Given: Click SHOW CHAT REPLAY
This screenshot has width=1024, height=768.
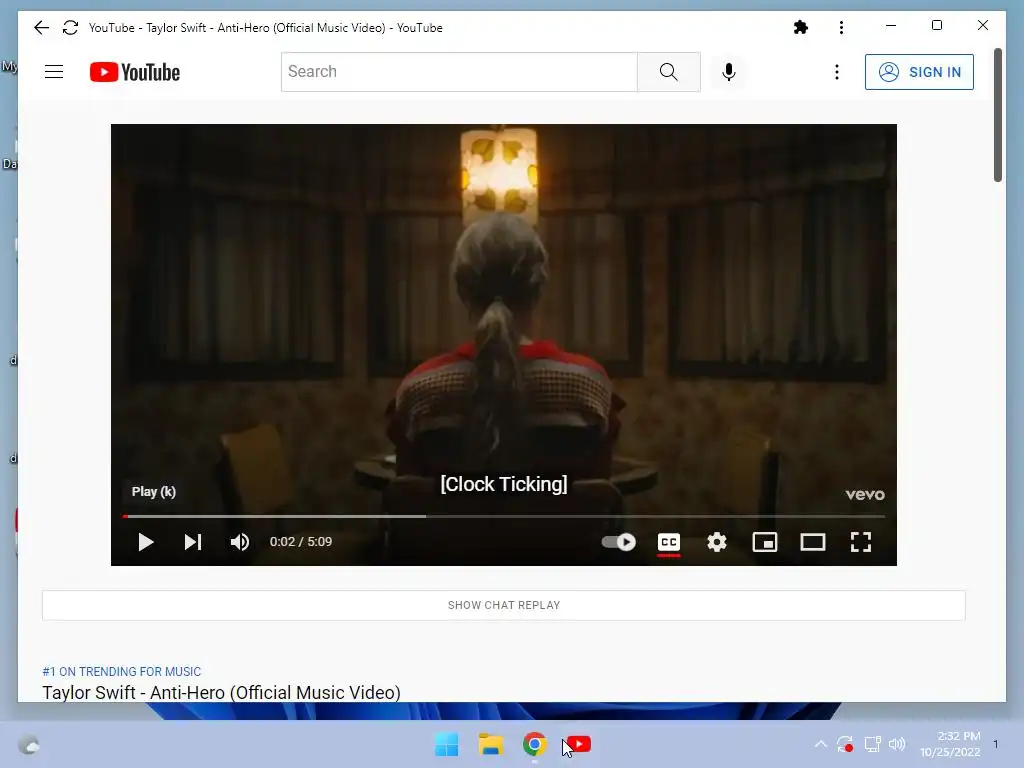Looking at the screenshot, I should tap(504, 605).
